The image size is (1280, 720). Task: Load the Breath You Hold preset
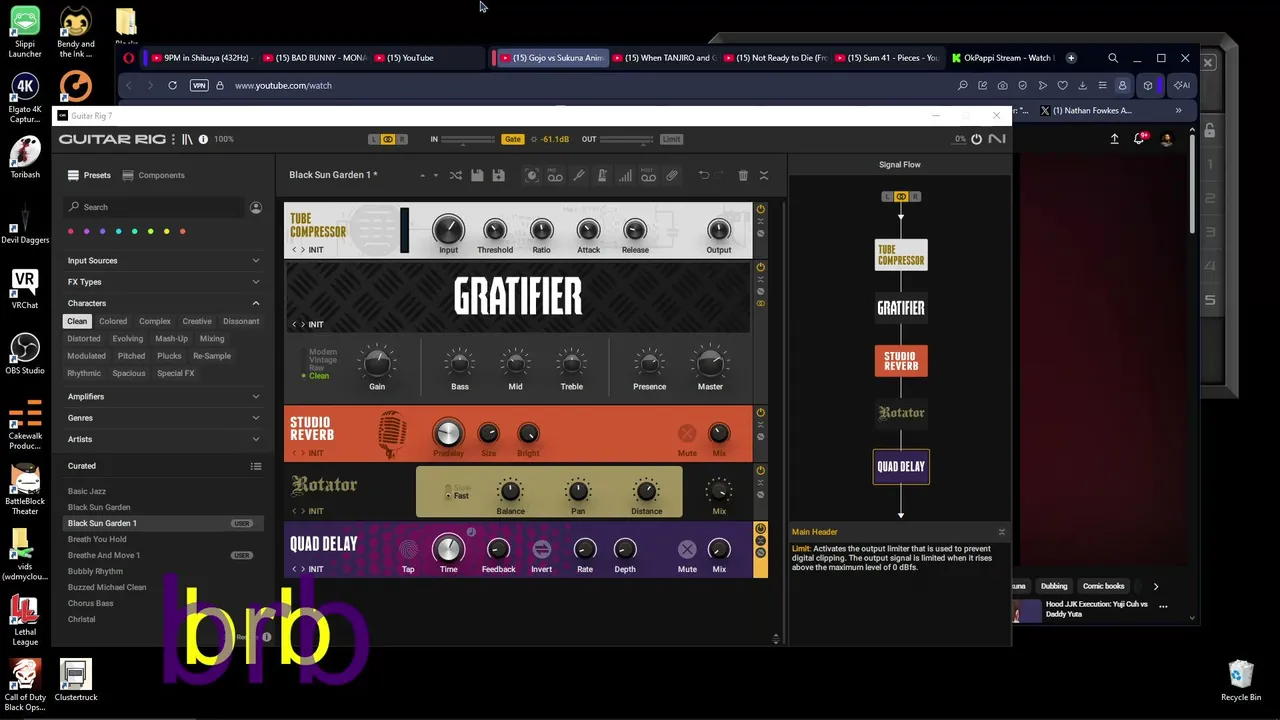[97, 539]
